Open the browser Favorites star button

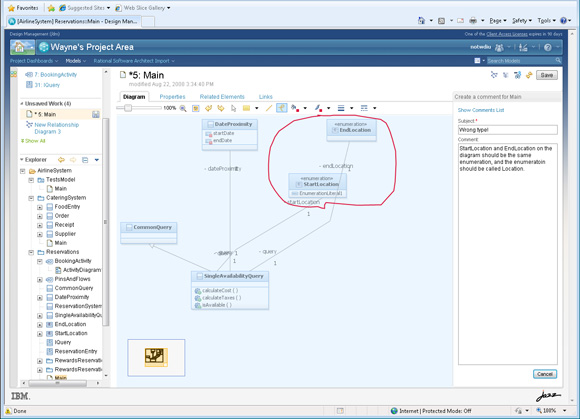23,8
